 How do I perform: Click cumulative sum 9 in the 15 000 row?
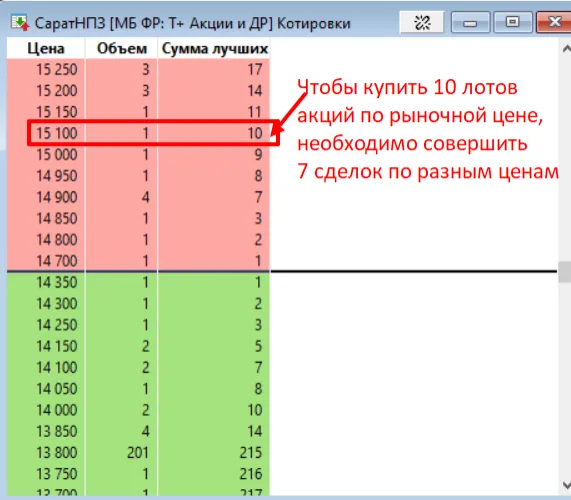(x=258, y=154)
